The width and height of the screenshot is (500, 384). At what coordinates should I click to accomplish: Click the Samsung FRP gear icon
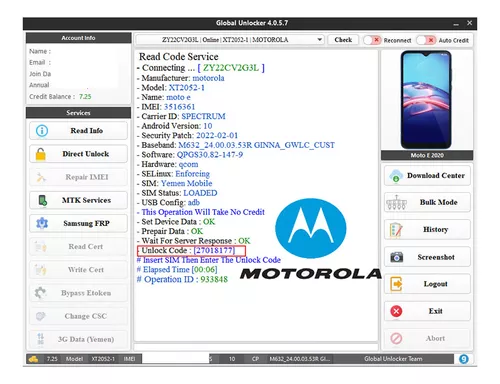(x=42, y=223)
